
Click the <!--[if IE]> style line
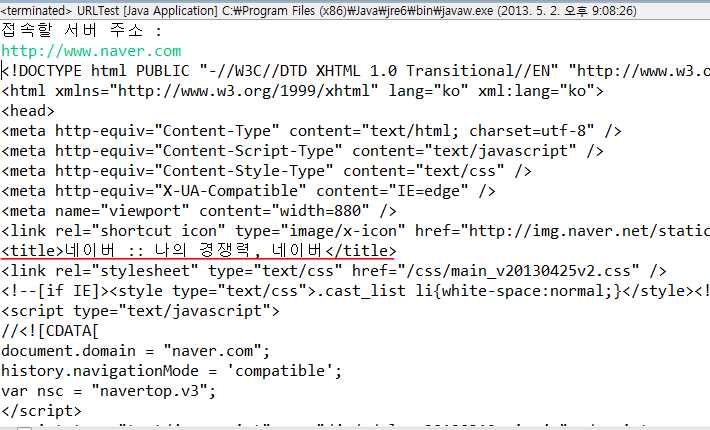click(355, 291)
